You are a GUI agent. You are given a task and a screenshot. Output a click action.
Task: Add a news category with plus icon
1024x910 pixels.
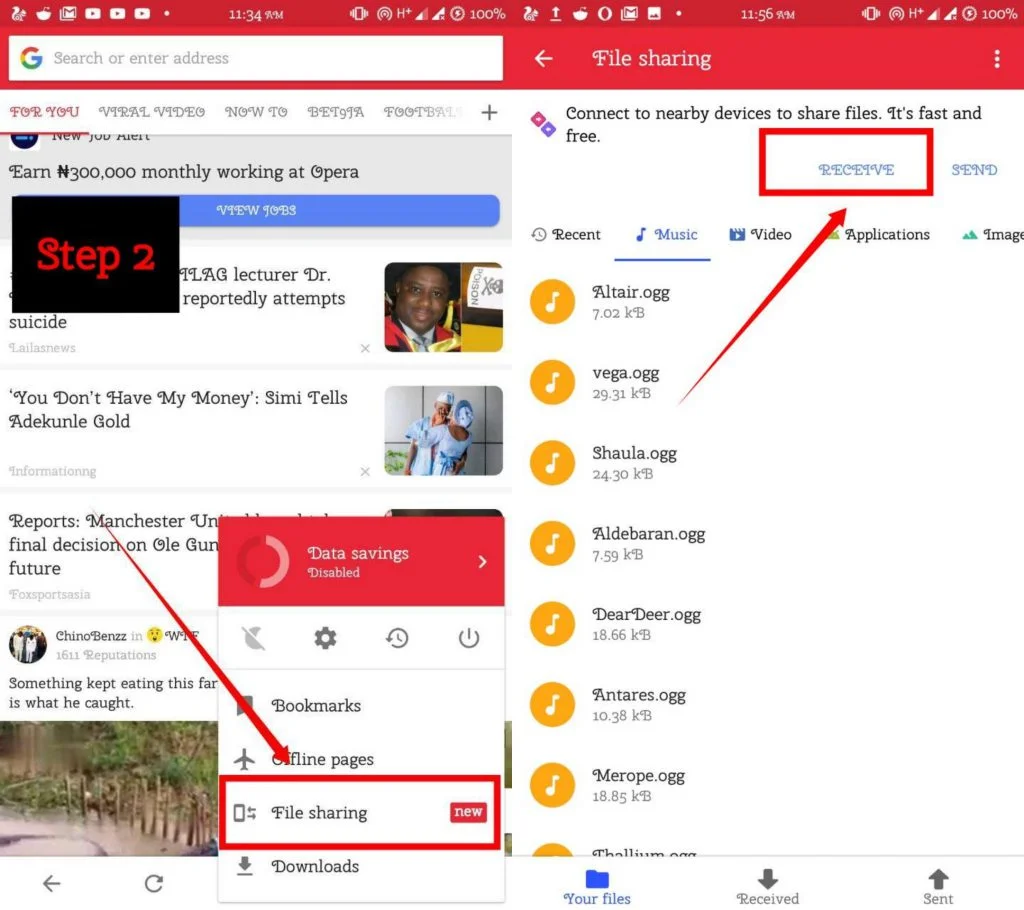(489, 112)
